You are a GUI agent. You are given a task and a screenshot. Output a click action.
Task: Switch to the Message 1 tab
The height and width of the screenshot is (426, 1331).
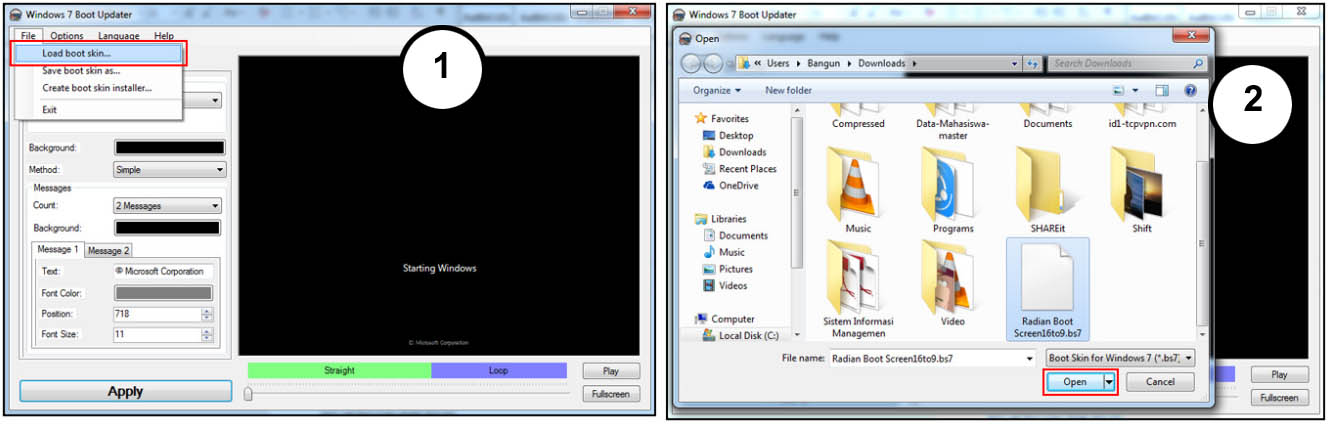click(57, 249)
